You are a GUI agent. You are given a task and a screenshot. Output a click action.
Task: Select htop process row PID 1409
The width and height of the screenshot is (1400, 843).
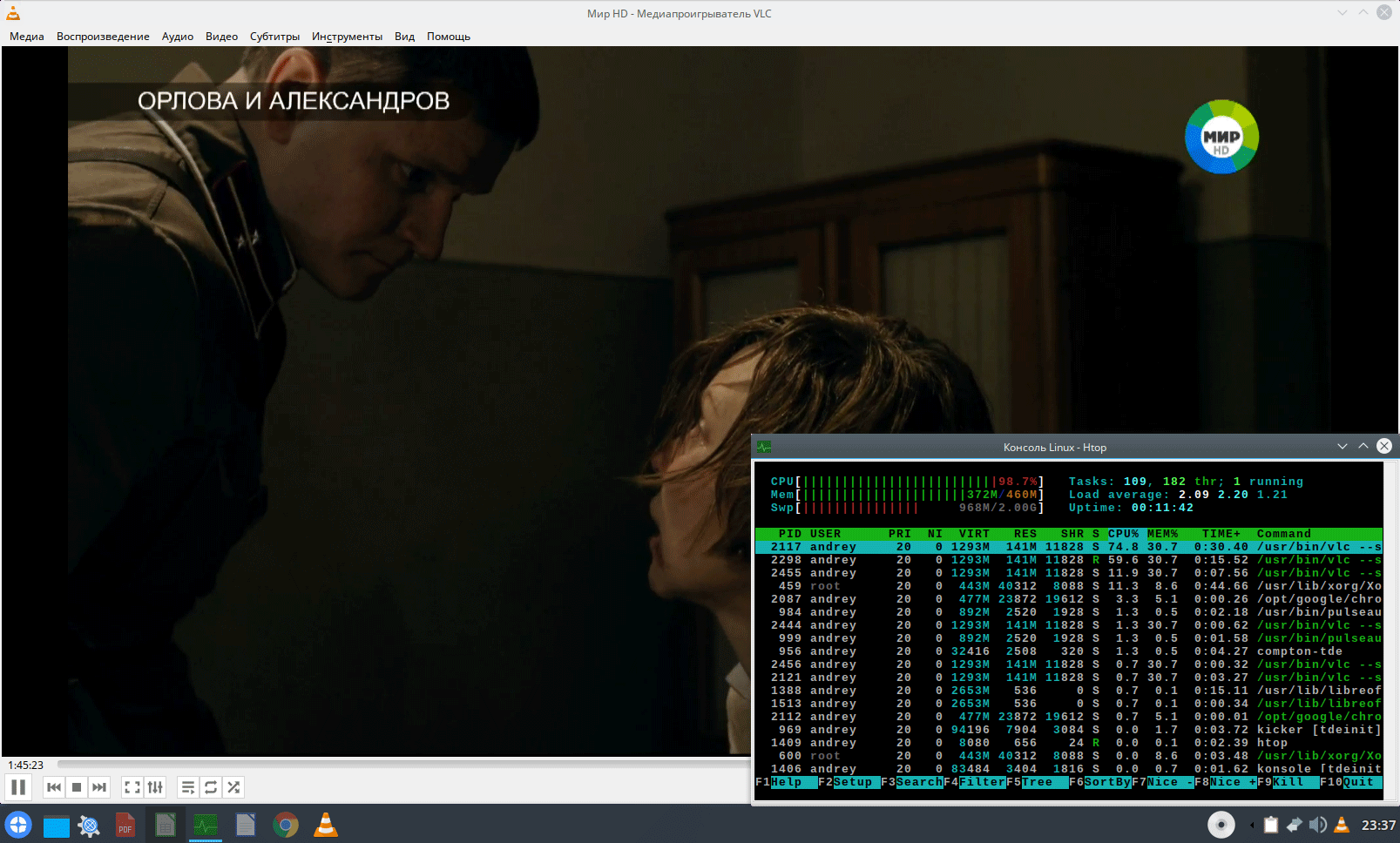[1069, 743]
